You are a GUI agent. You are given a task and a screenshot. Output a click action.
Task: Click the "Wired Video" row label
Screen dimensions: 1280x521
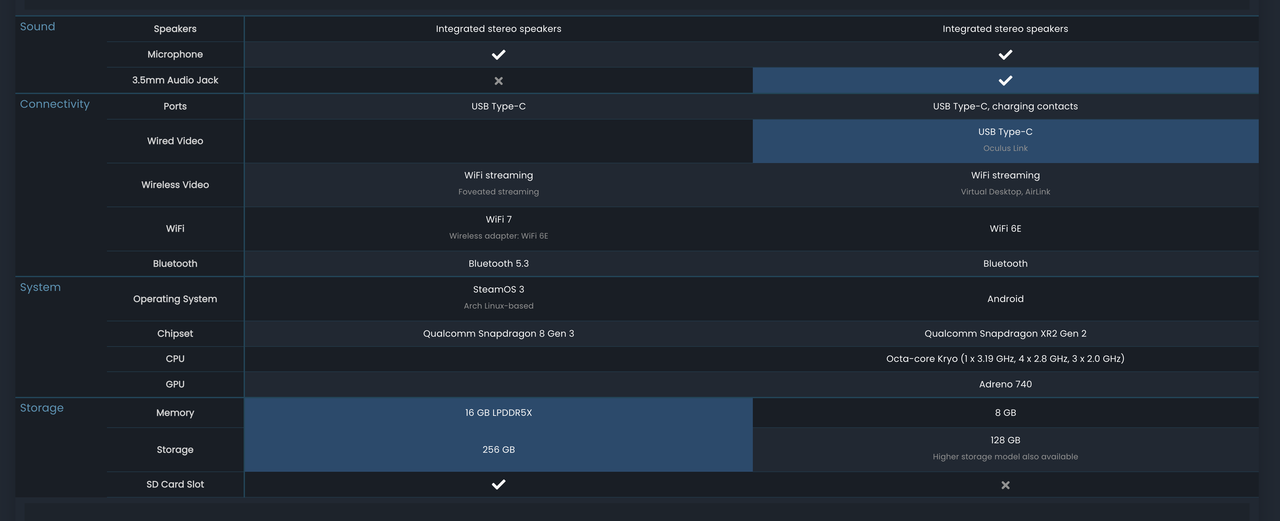[175, 141]
